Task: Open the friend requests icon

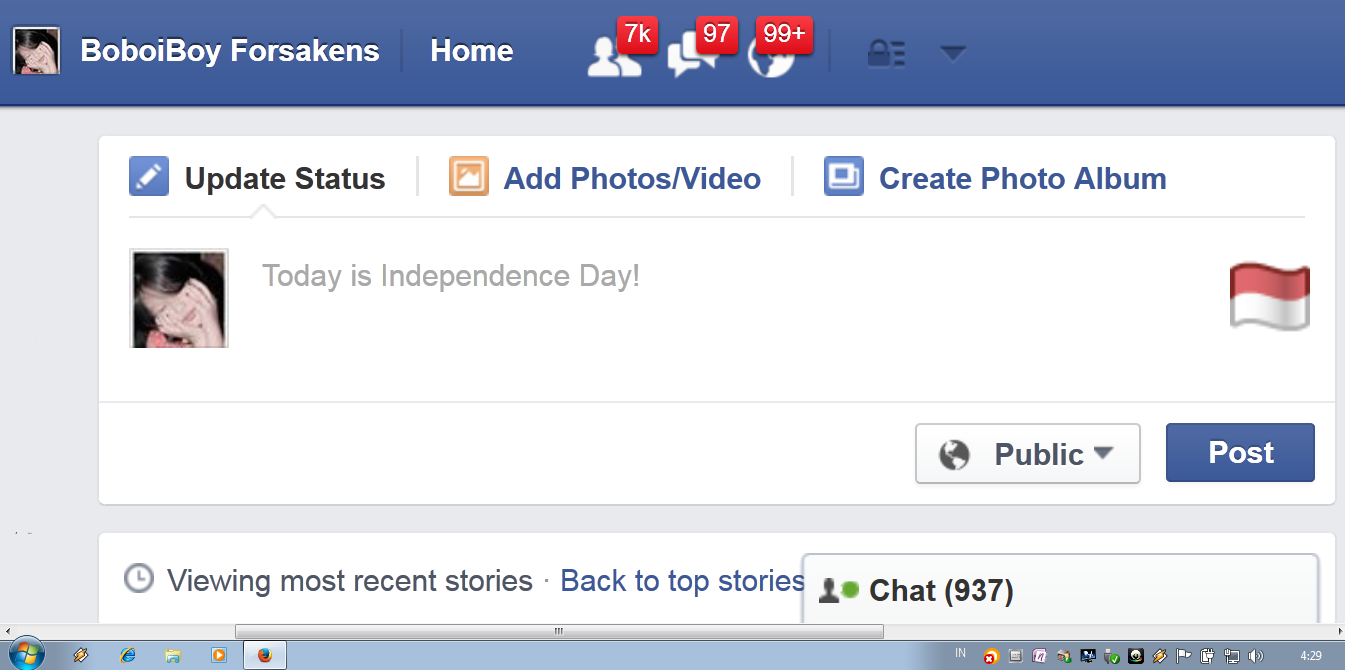Action: tap(612, 58)
